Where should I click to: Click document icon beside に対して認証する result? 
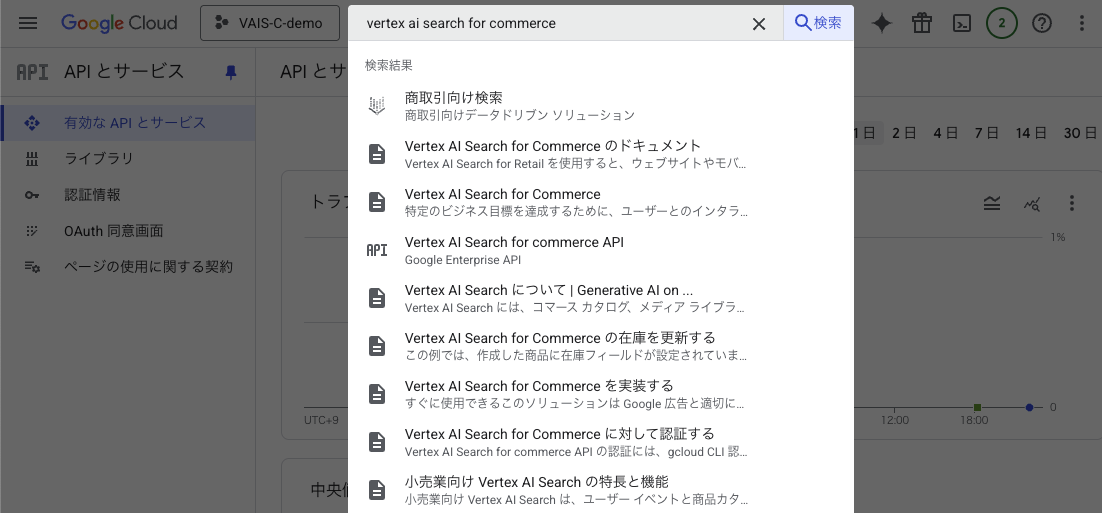[x=377, y=441]
